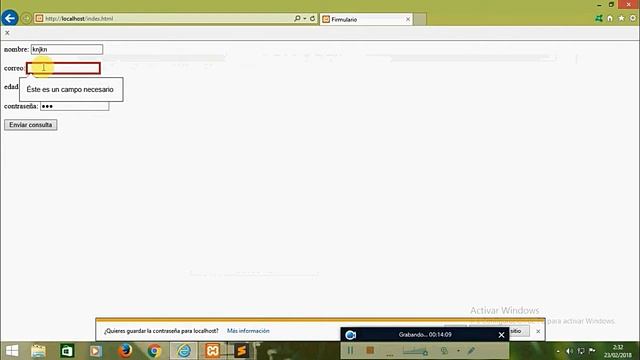
Task: Open the media player taskbar icon
Action: click(96, 351)
